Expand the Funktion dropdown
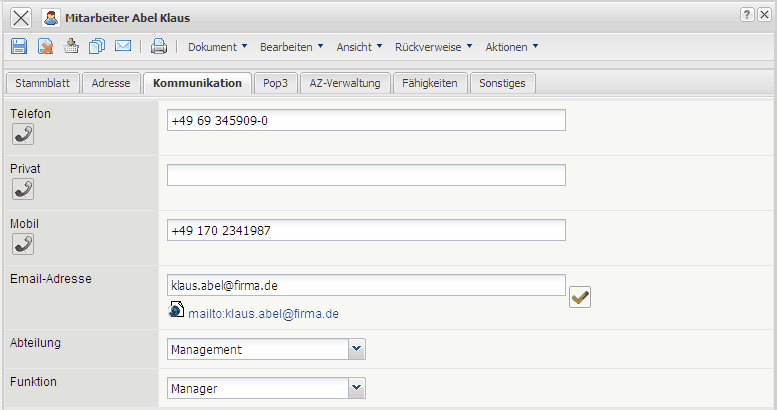 pos(357,387)
